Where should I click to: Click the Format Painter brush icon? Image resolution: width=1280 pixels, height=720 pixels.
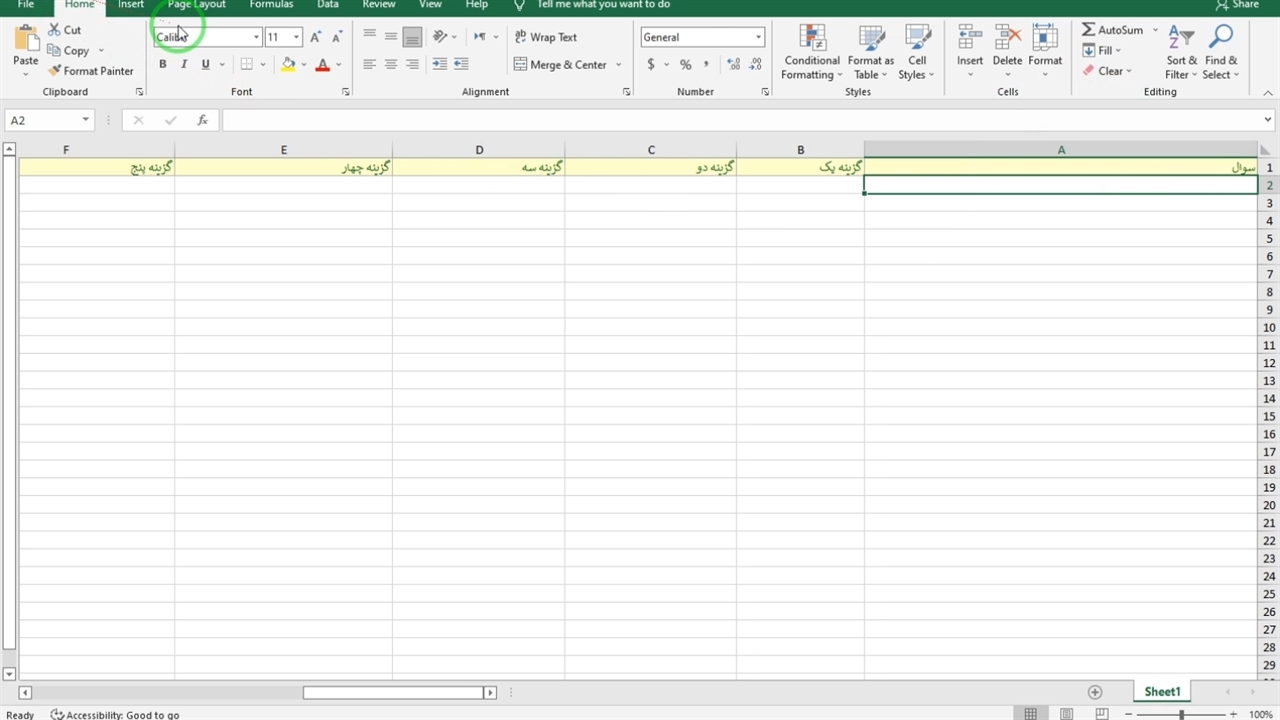pyautogui.click(x=55, y=71)
